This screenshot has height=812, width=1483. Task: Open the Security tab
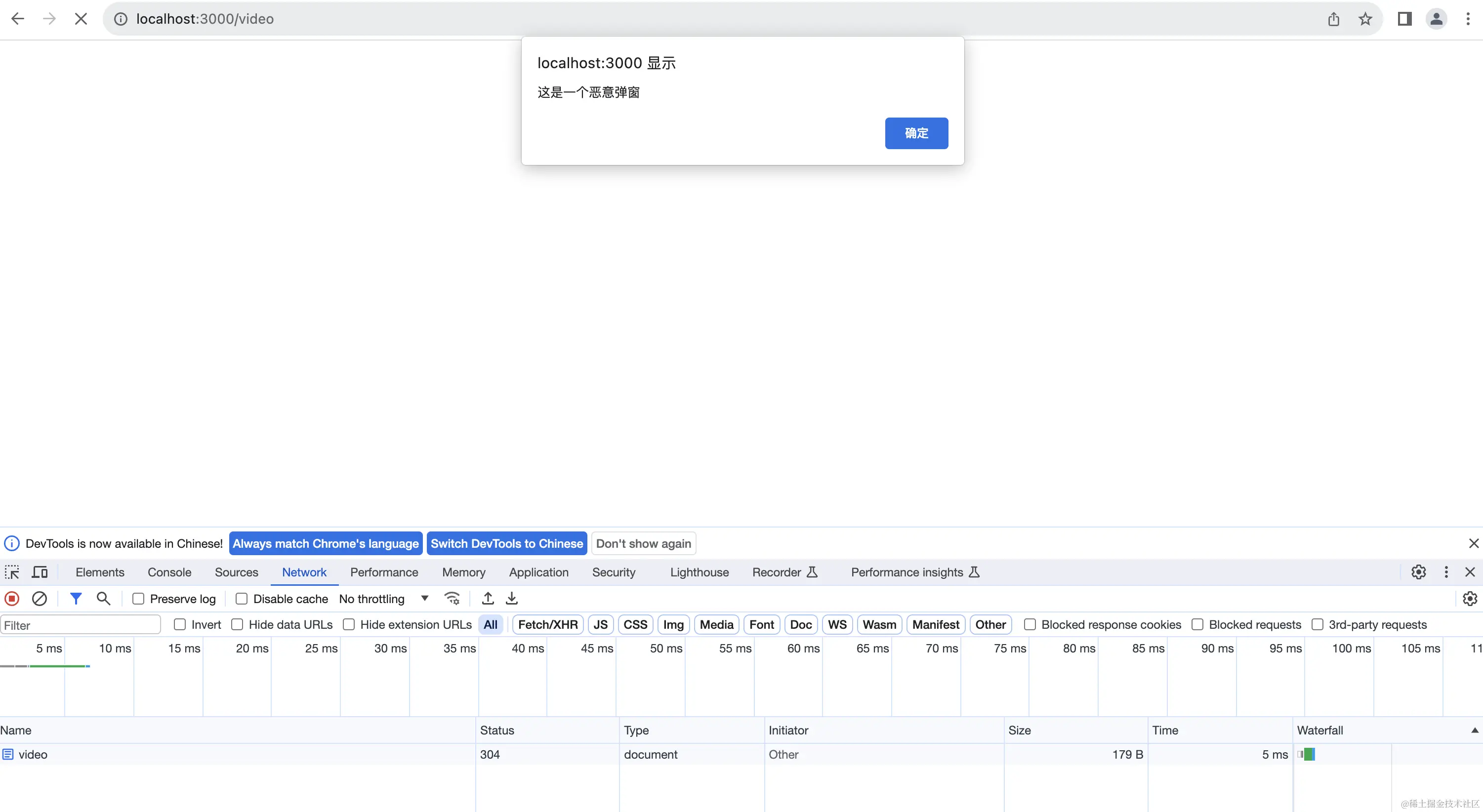(x=614, y=572)
